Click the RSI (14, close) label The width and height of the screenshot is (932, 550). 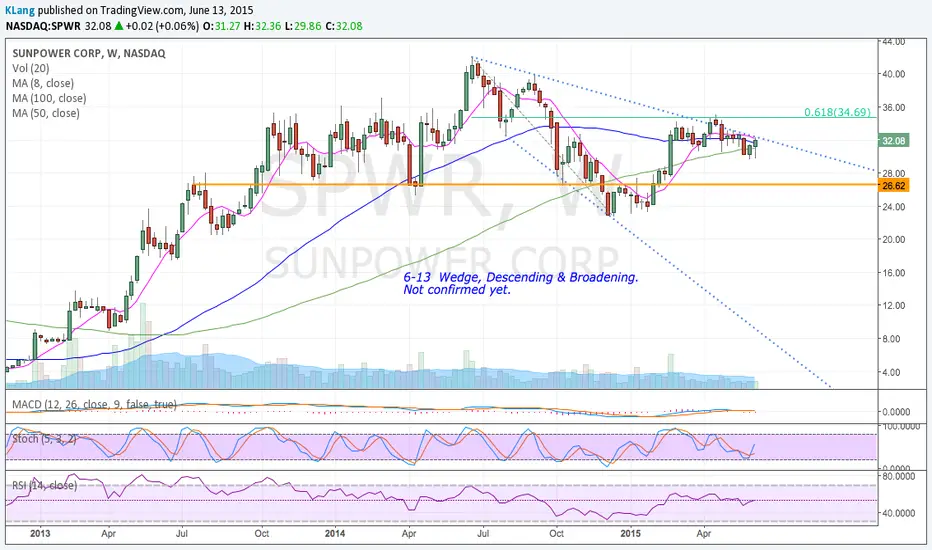[x=45, y=485]
